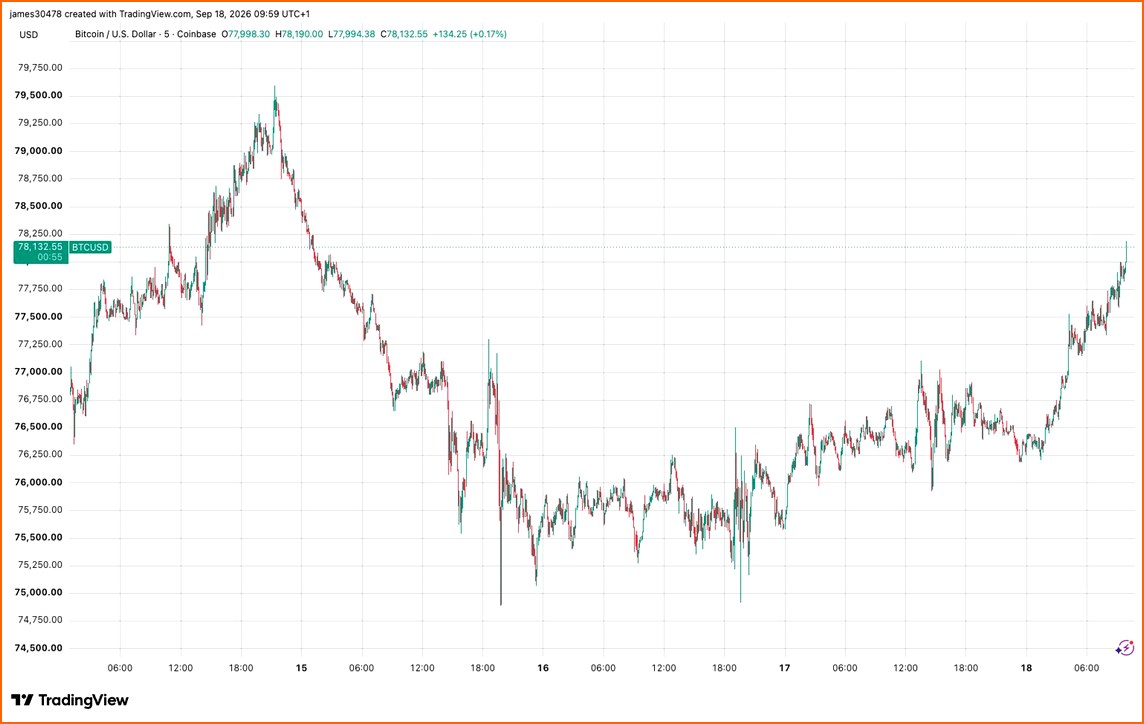
Task: Click the open value O77,998.30
Action: [246, 34]
